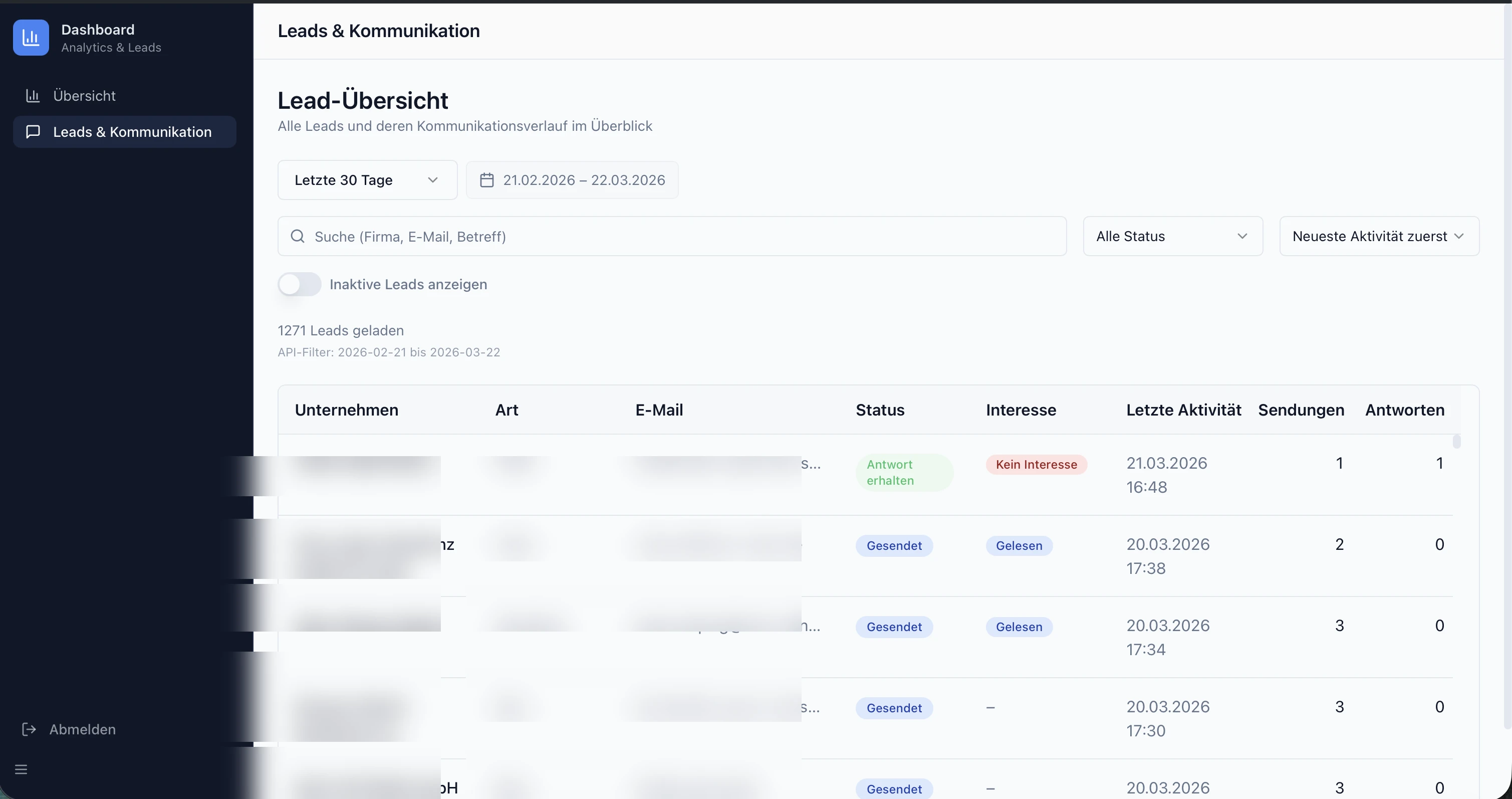1512x799 pixels.
Task: Click the Gelesen badge in the 17:38 row
Action: (1019, 546)
